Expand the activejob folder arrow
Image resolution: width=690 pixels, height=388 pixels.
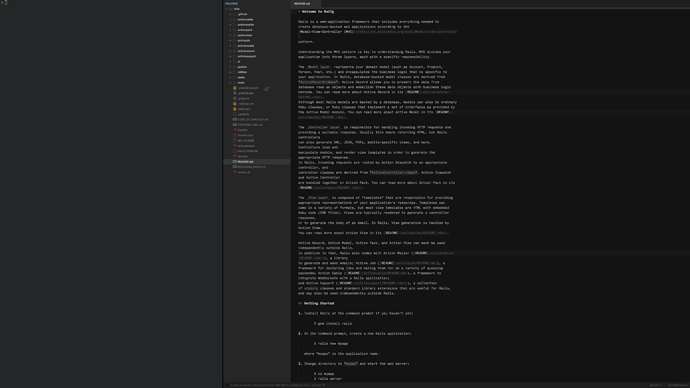(230, 40)
